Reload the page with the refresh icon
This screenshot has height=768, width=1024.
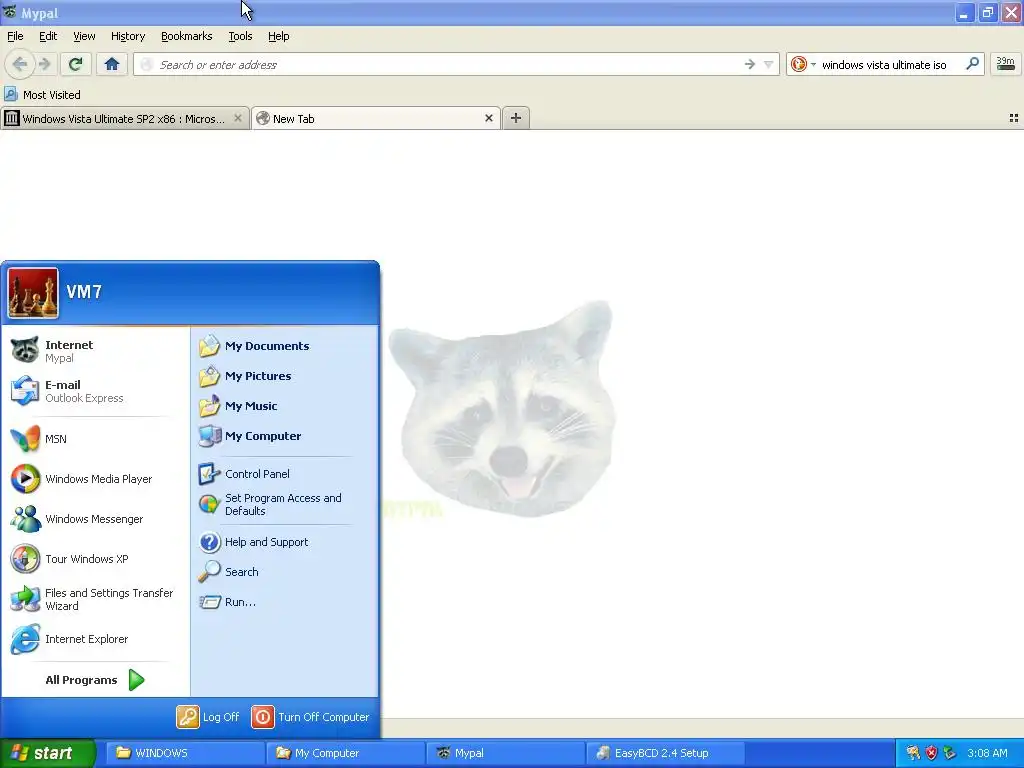tap(76, 64)
